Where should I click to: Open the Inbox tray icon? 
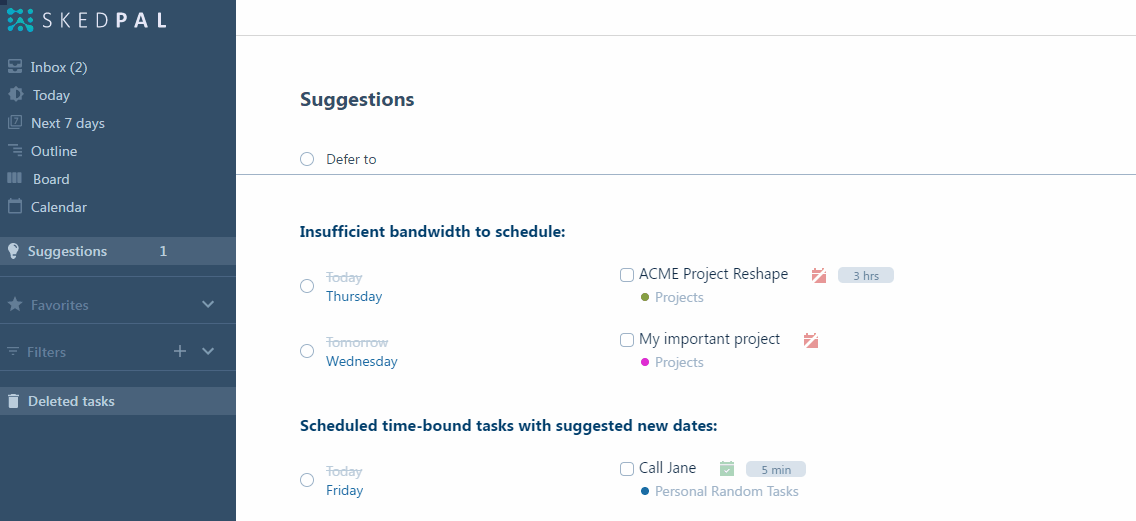coord(14,67)
